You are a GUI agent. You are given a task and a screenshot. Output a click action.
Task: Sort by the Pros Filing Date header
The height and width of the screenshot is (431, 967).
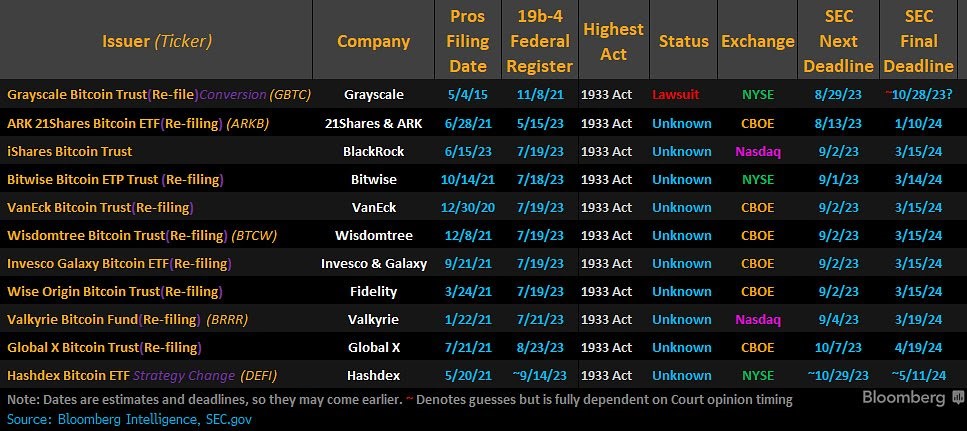coord(468,41)
